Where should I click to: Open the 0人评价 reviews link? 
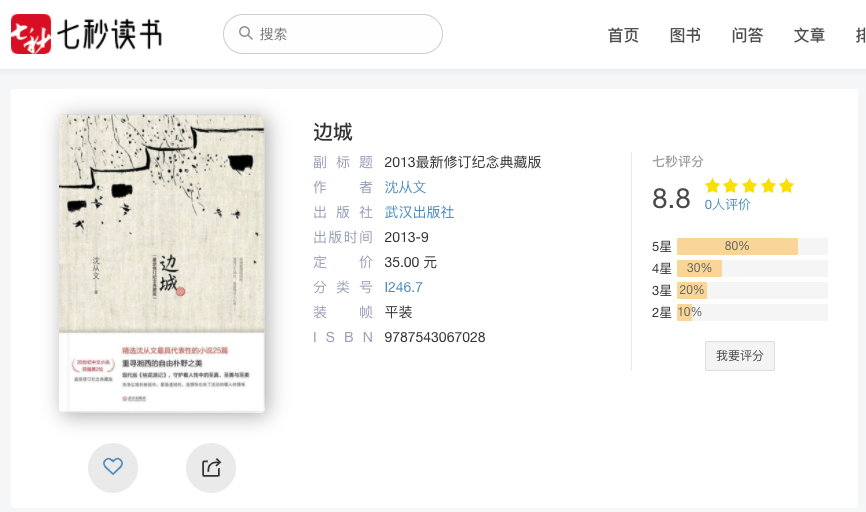click(727, 204)
